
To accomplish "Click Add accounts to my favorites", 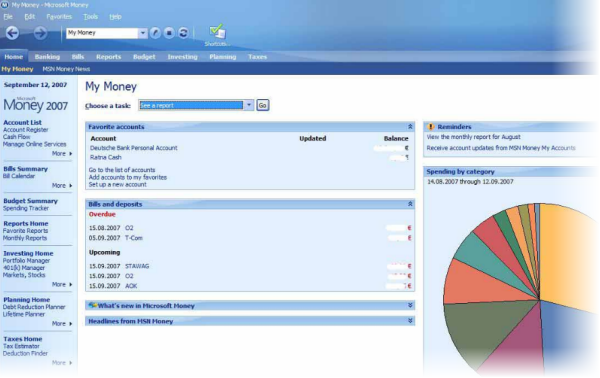I will click(127, 177).
